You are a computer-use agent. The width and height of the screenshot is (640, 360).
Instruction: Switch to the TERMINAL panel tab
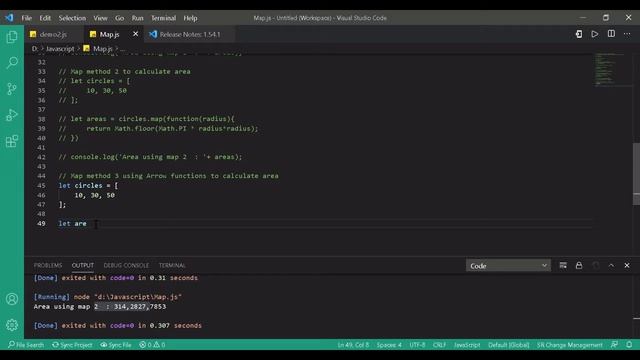172,265
